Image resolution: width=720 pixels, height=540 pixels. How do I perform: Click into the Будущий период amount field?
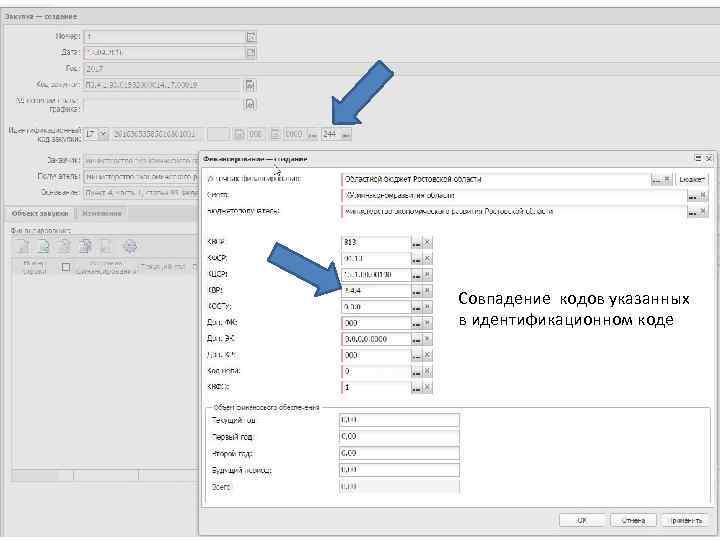coord(399,470)
